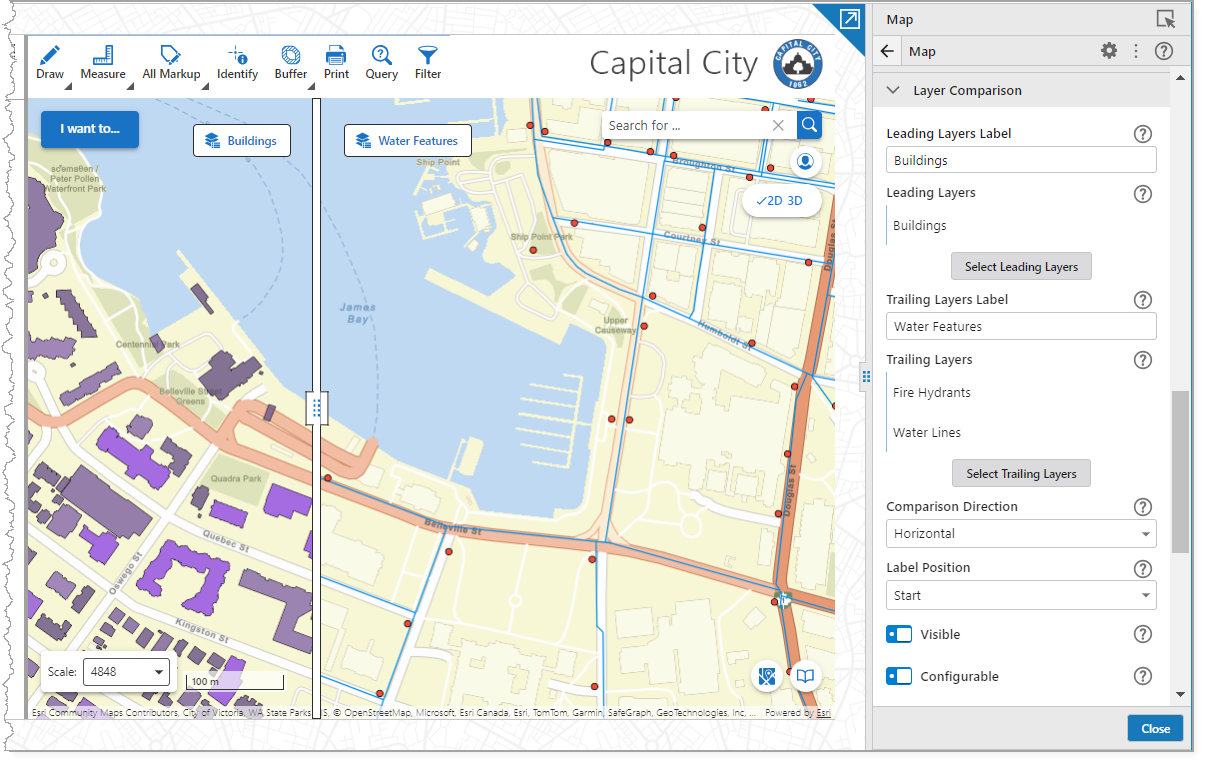Click the settings panel scrollbar thumb
Viewport: 1206px width, 764px height.
click(x=1180, y=471)
